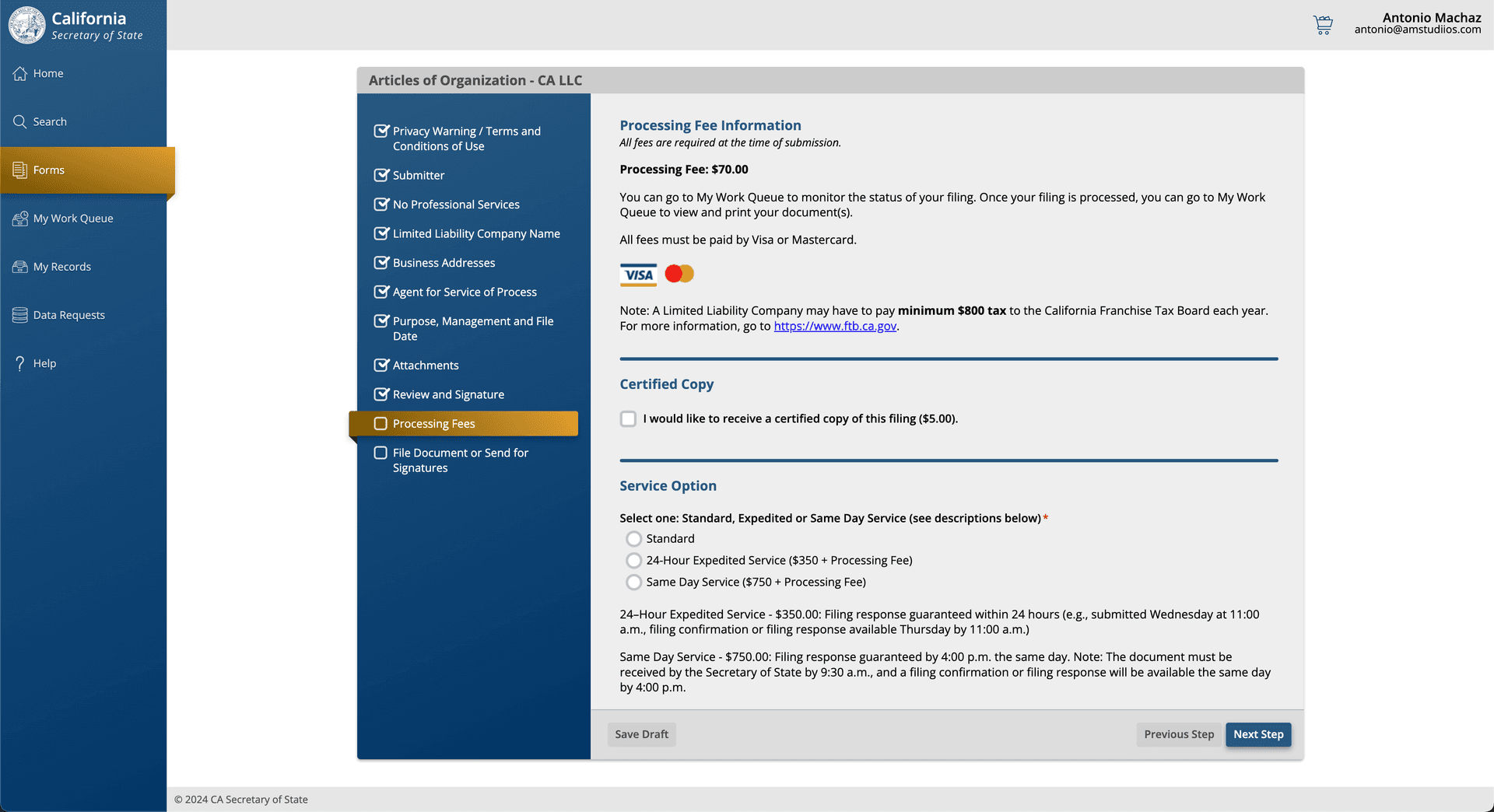Screen dimensions: 1494x812
Task: Open My Work Queue
Action: 19,218
